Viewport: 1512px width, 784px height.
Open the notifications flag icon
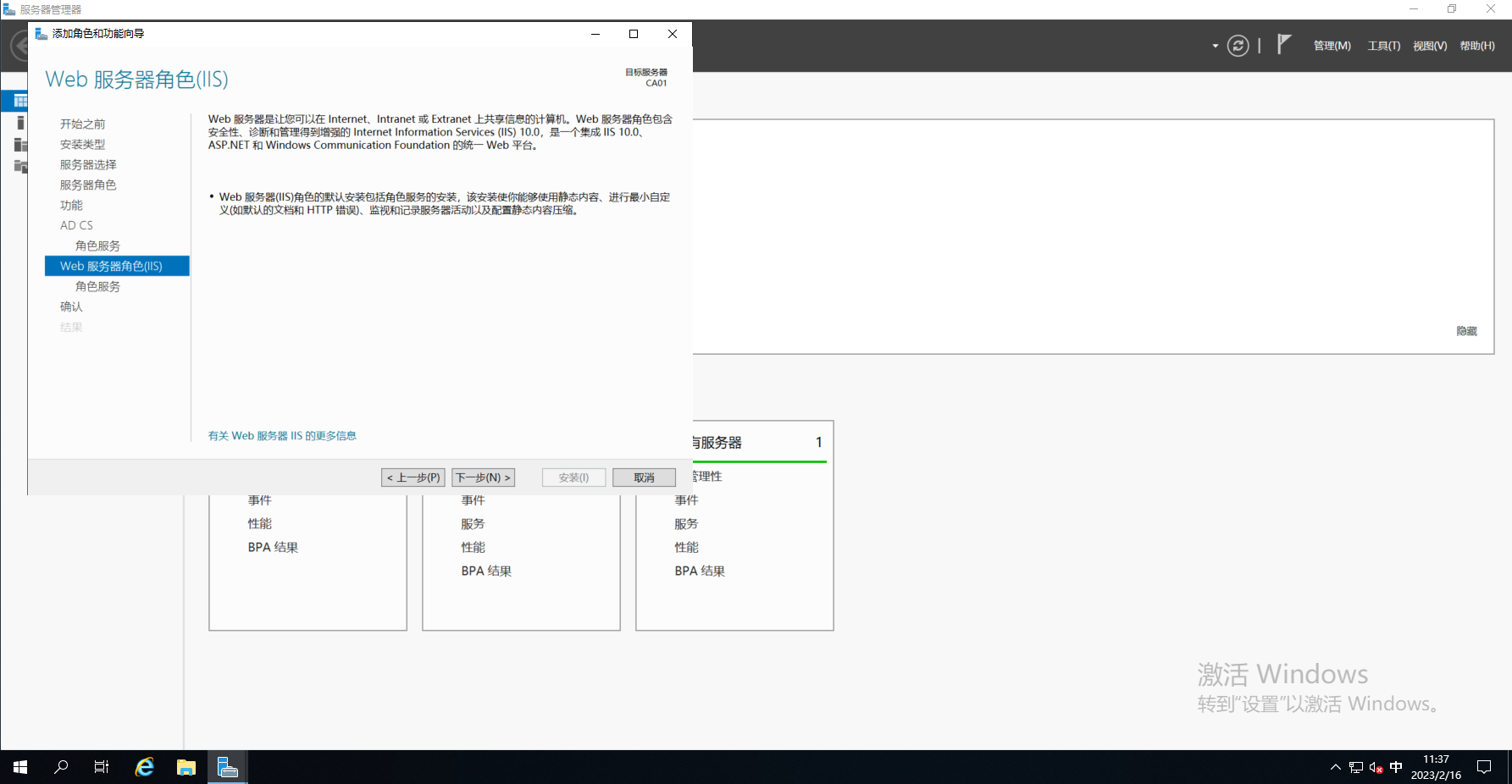click(1284, 44)
